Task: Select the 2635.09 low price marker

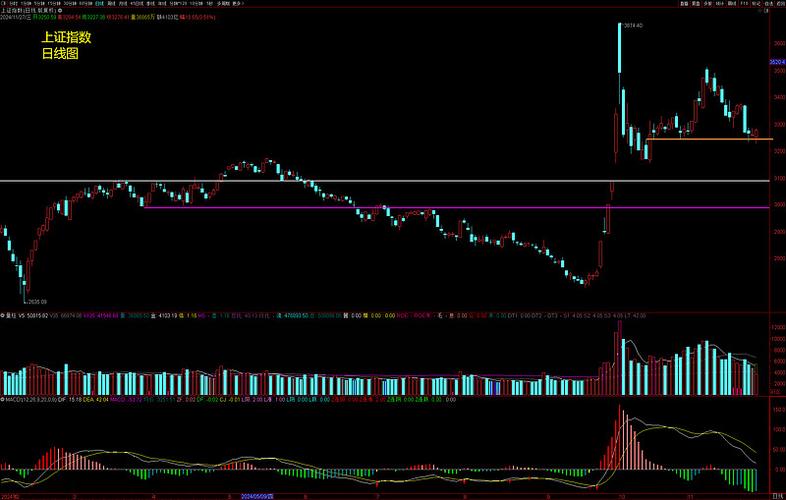Action: (x=36, y=300)
